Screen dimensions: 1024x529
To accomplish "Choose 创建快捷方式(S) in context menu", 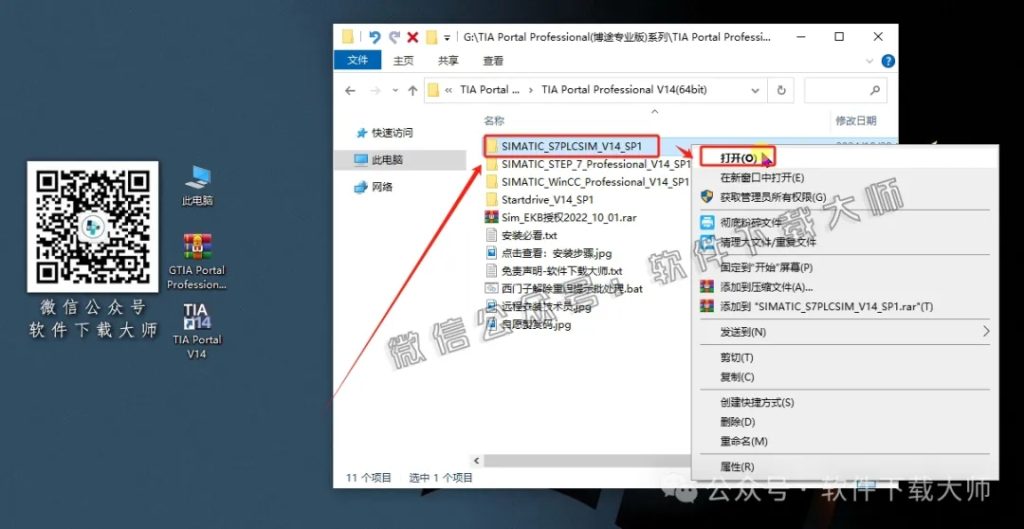I will point(757,402).
